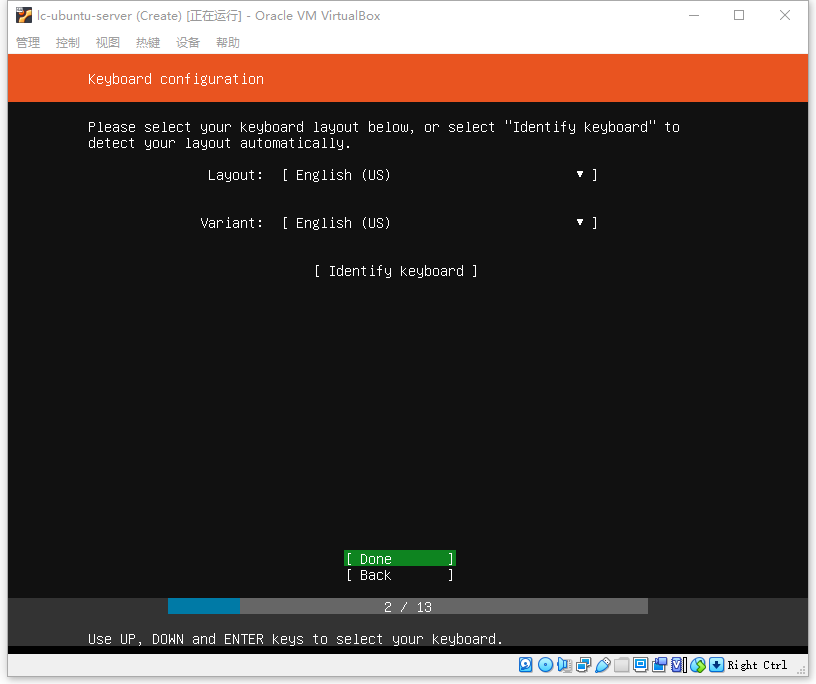Click the audio status icon
This screenshot has width=816, height=684.
[564, 665]
